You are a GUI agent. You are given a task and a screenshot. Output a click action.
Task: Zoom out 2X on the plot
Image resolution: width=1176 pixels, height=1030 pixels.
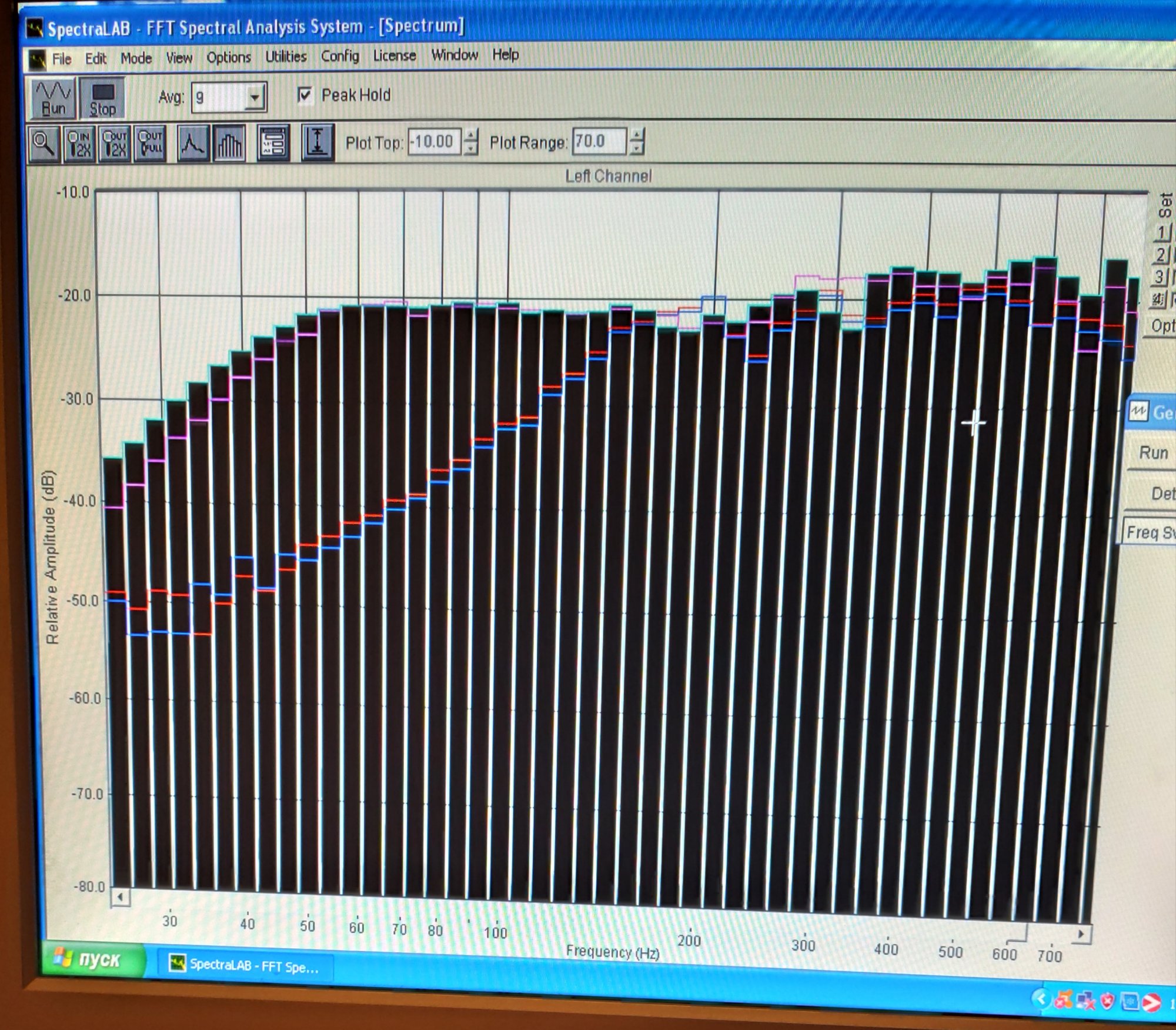pos(115,143)
